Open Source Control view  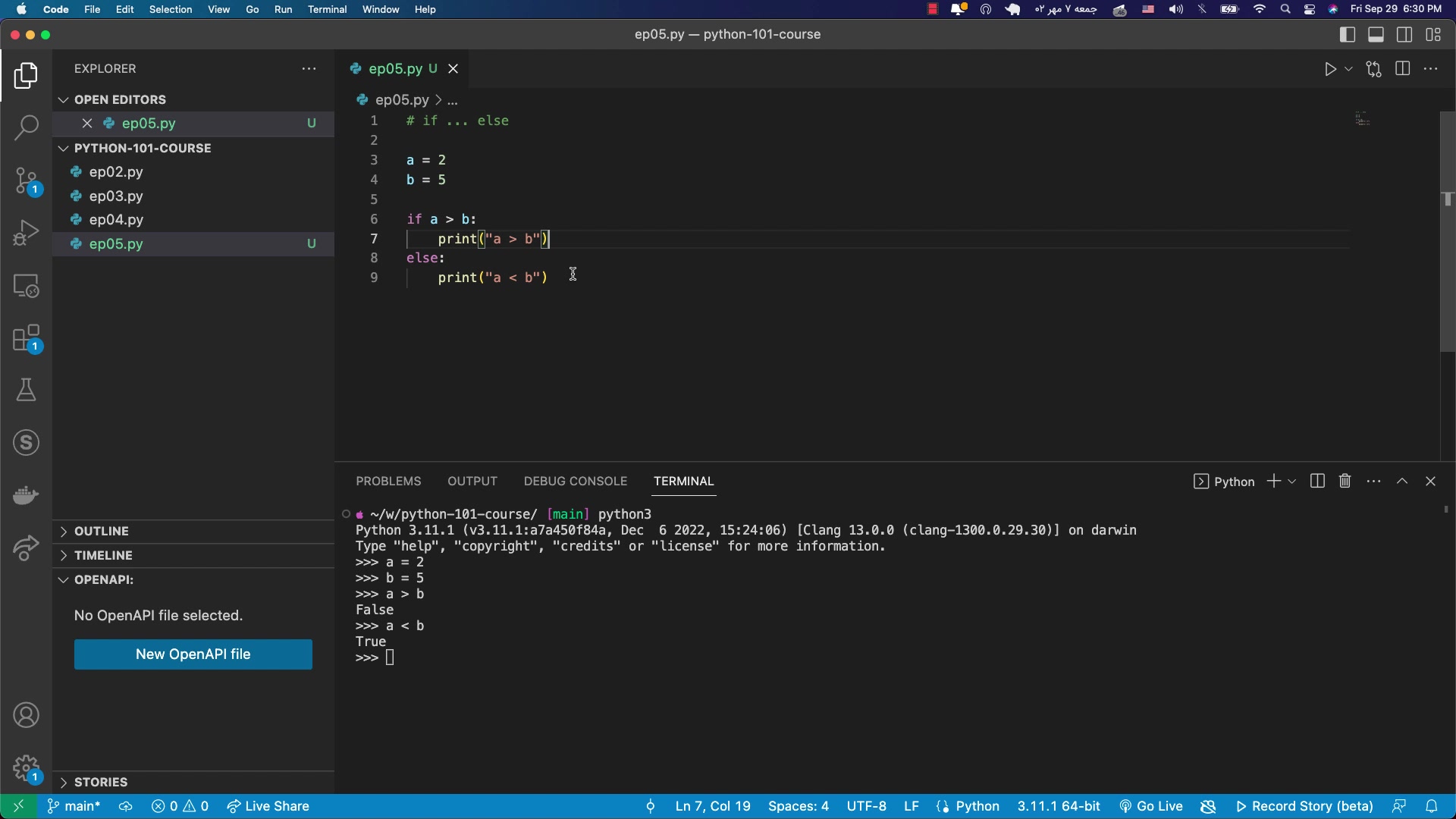pos(26,181)
